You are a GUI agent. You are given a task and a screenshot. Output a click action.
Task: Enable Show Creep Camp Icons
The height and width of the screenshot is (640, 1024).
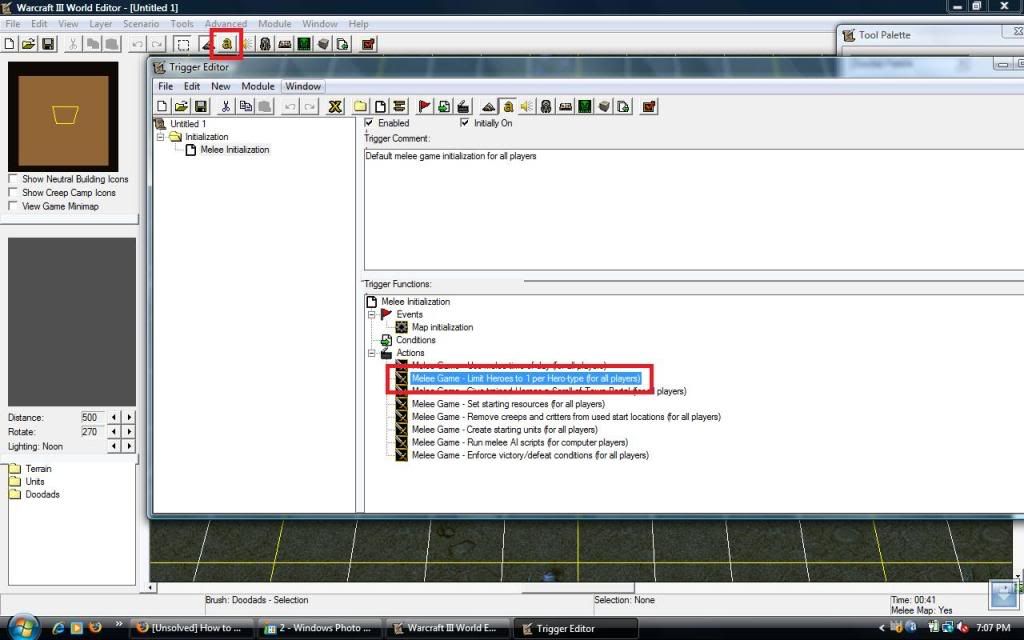pos(12,193)
